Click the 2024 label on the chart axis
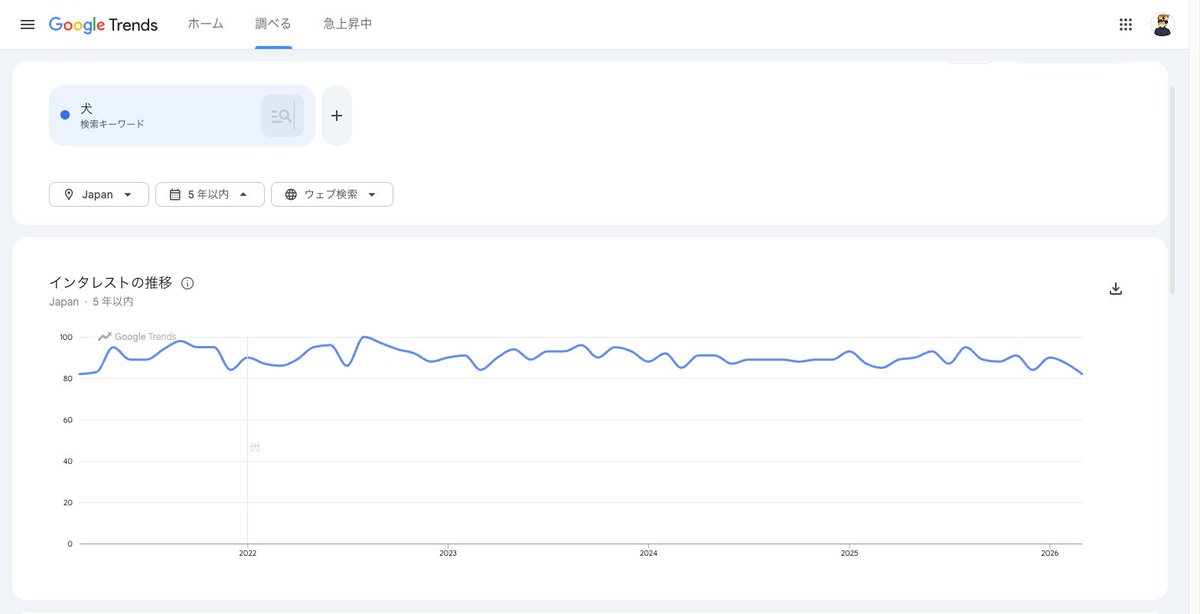This screenshot has width=1200, height=614. [648, 553]
